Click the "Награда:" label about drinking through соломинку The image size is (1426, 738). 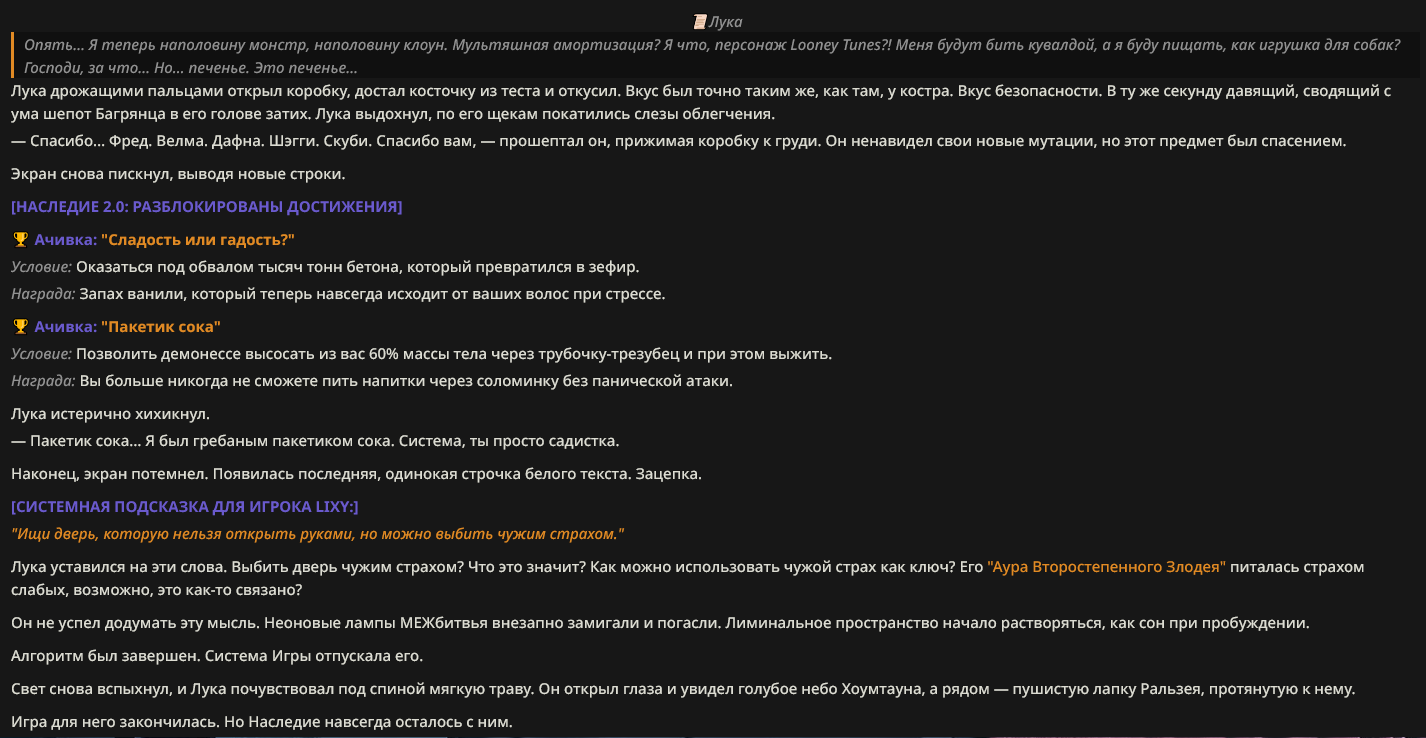point(43,381)
